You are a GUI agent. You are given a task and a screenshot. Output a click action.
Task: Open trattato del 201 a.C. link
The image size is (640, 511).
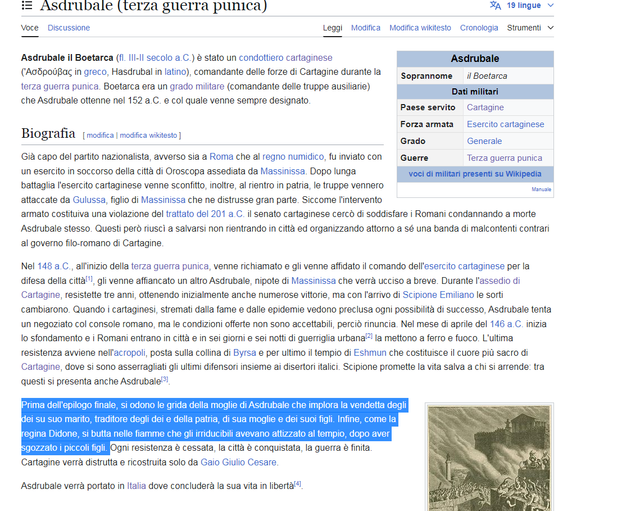coord(205,214)
